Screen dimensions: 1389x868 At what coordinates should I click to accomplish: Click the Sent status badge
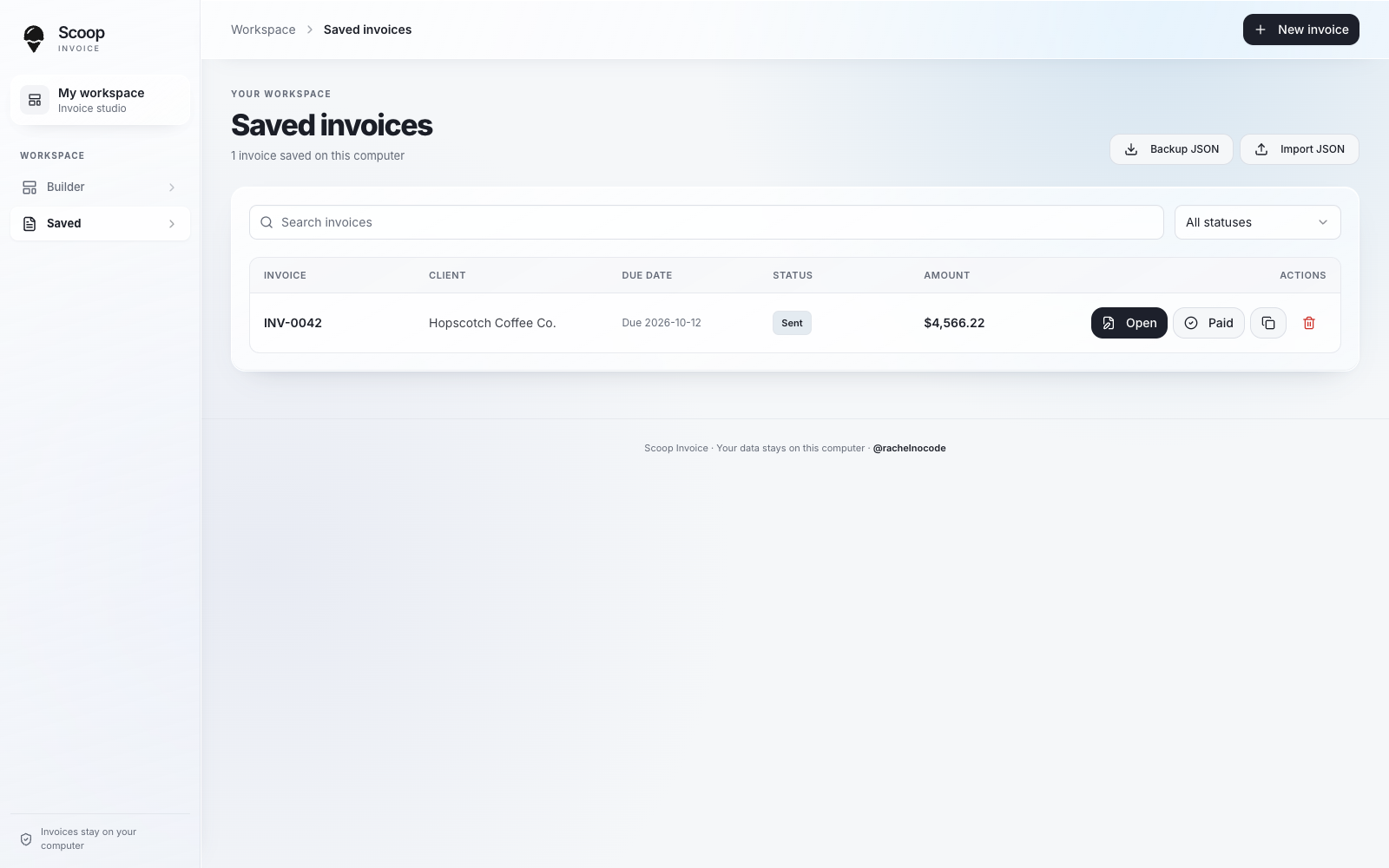792,323
